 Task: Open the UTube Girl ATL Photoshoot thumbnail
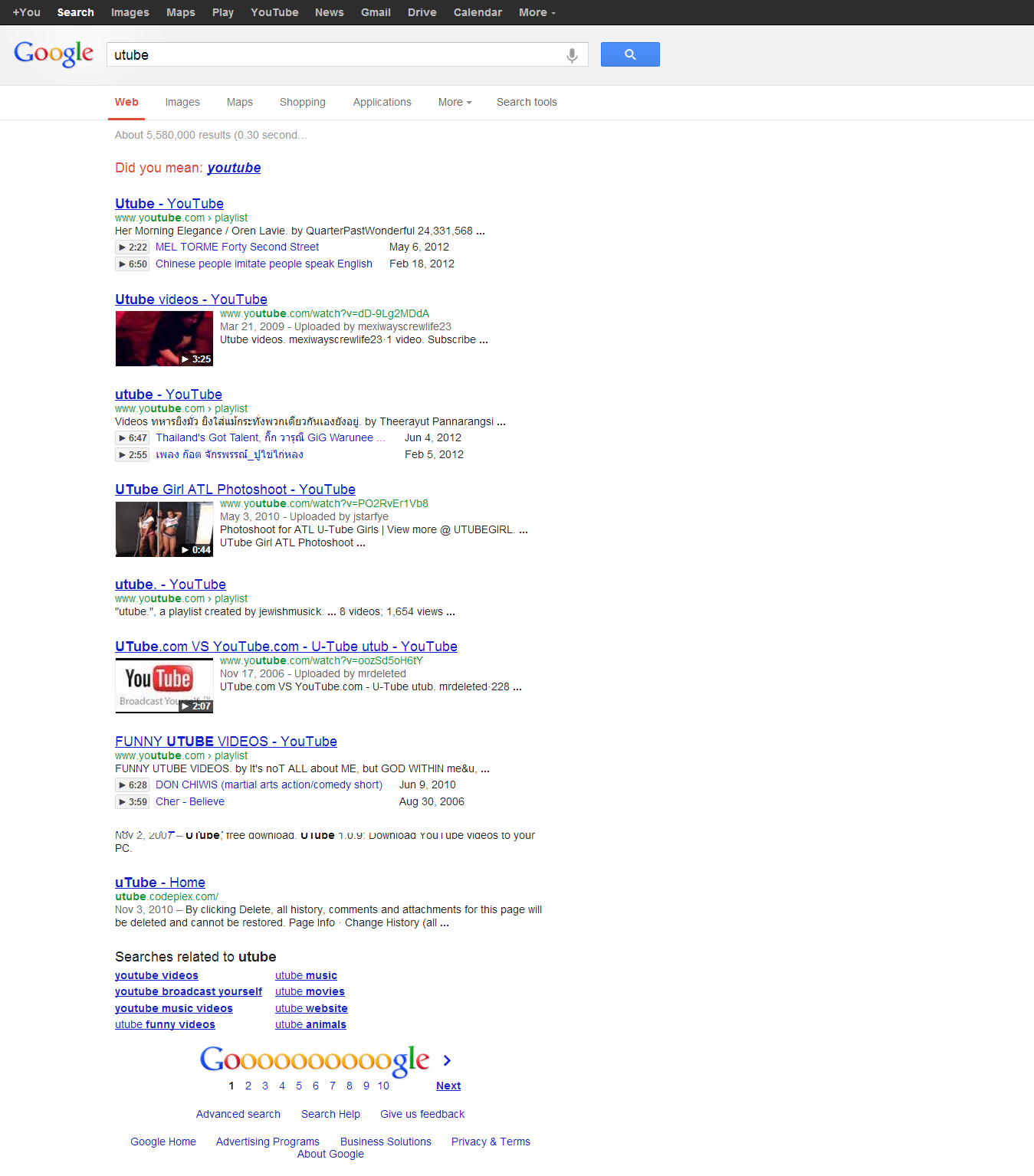pos(164,529)
